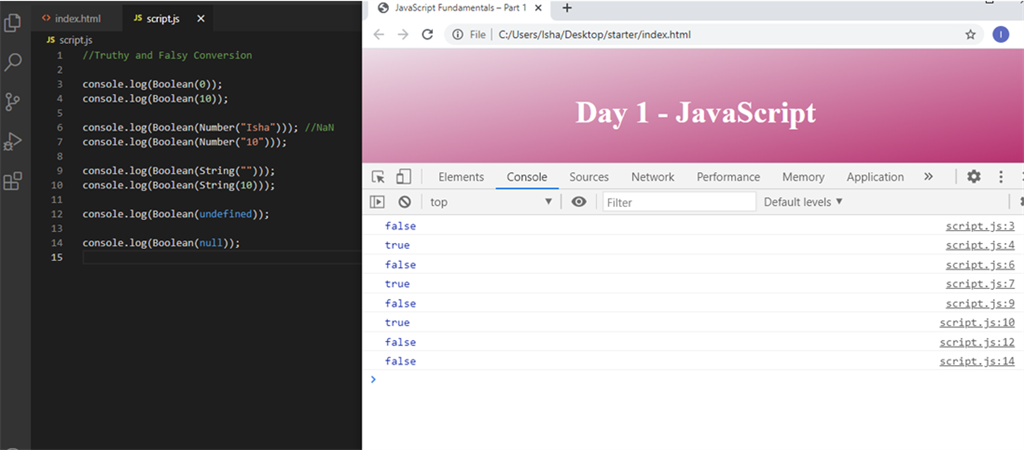Viewport: 1024px width, 450px height.
Task: Open the script.js:9 source link
Action: point(980,304)
